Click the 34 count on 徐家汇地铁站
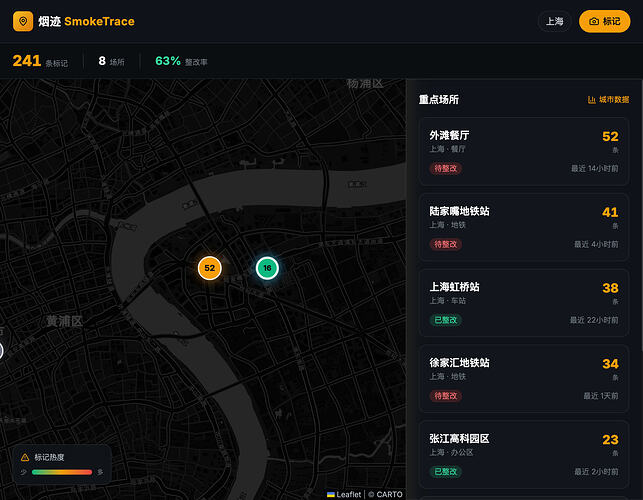The height and width of the screenshot is (500, 643). [610, 364]
